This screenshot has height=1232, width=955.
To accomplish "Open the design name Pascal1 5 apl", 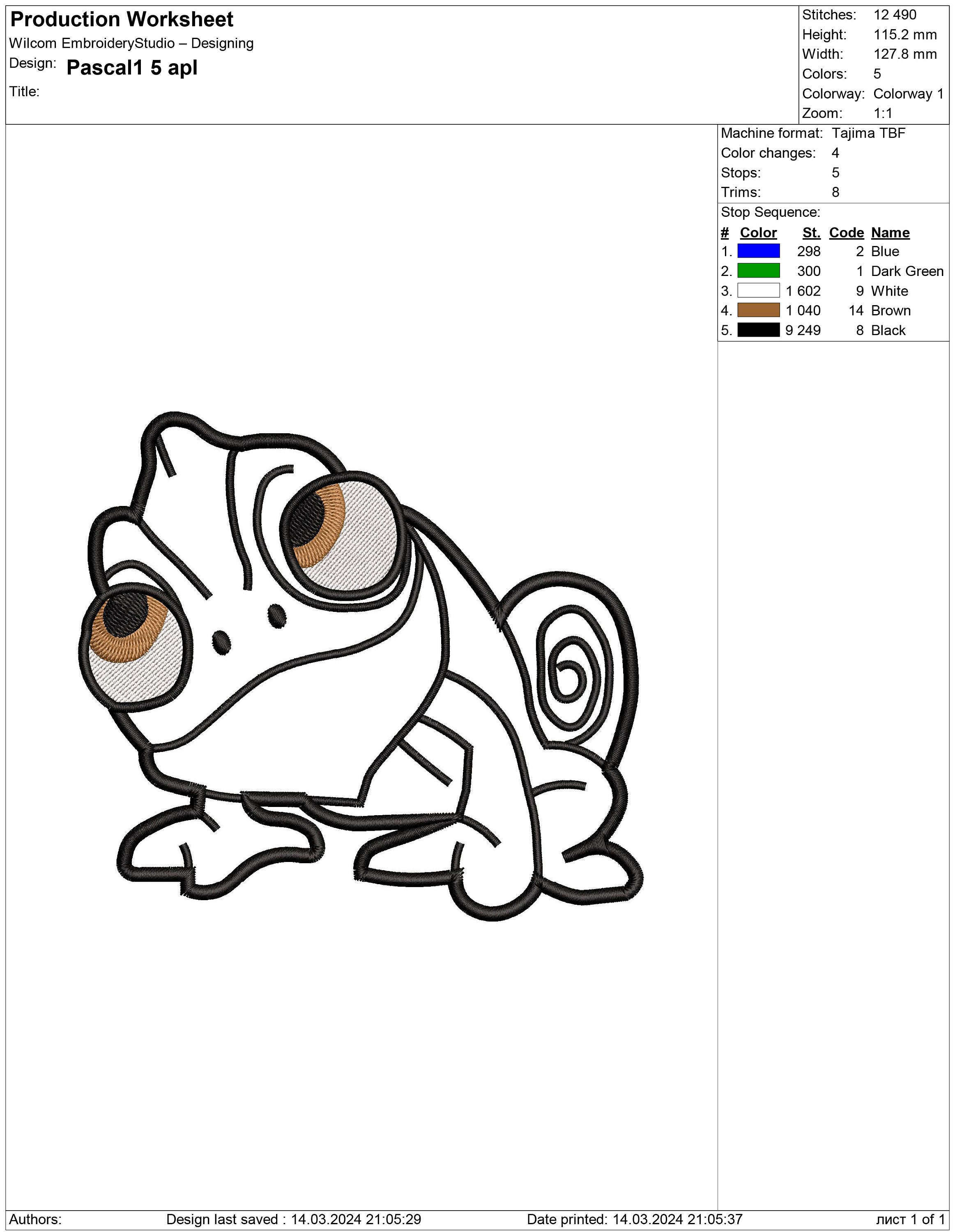I will (131, 68).
